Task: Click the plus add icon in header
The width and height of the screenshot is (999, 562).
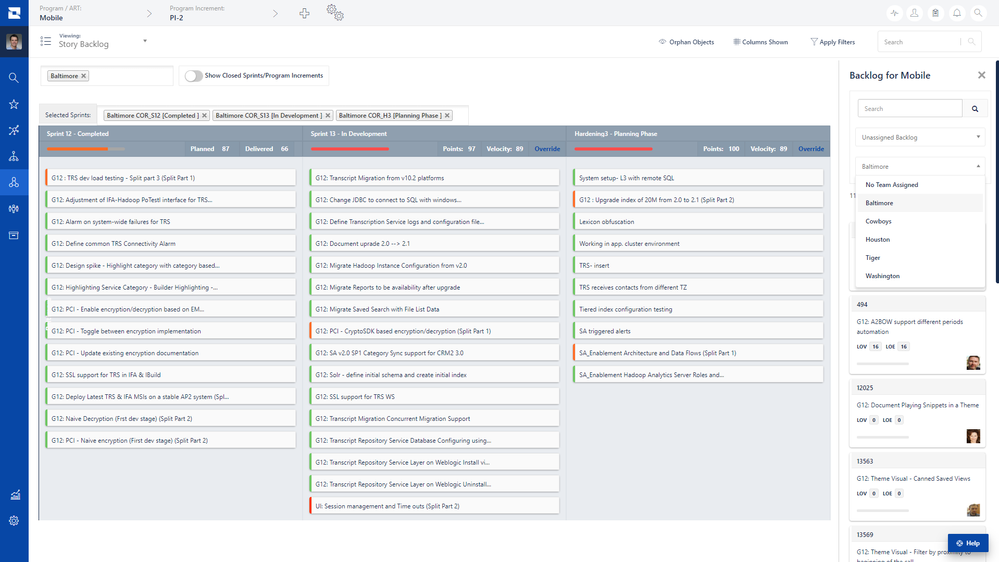Action: [x=305, y=13]
